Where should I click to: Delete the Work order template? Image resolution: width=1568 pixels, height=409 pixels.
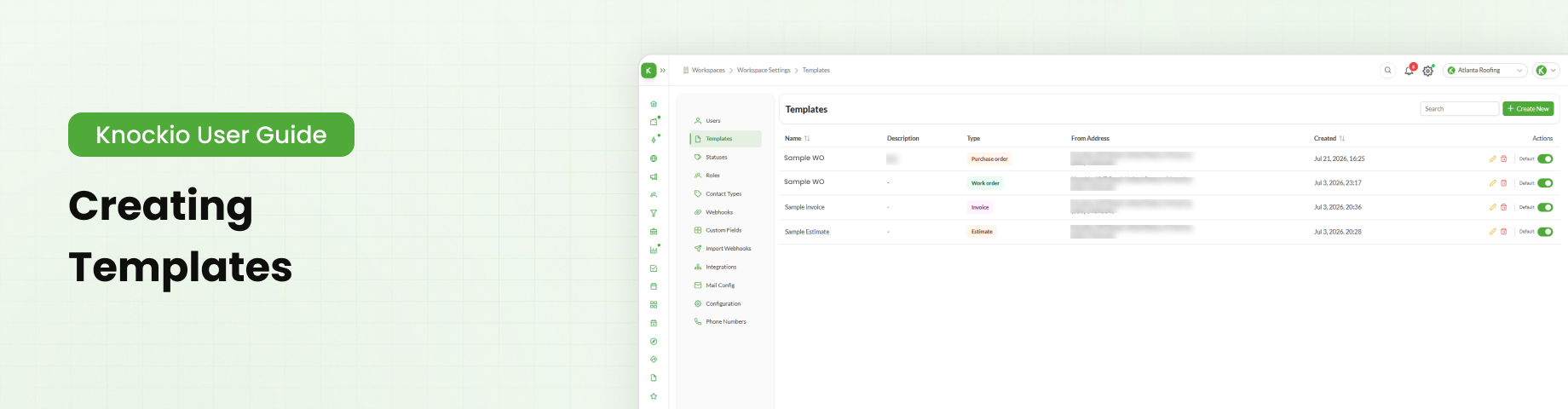pyautogui.click(x=1504, y=183)
